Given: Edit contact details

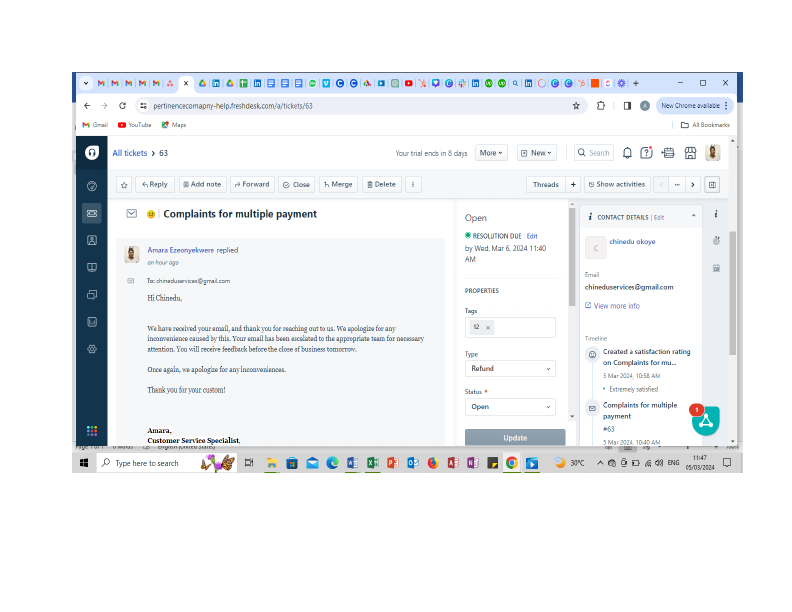Looking at the screenshot, I should pyautogui.click(x=659, y=218).
